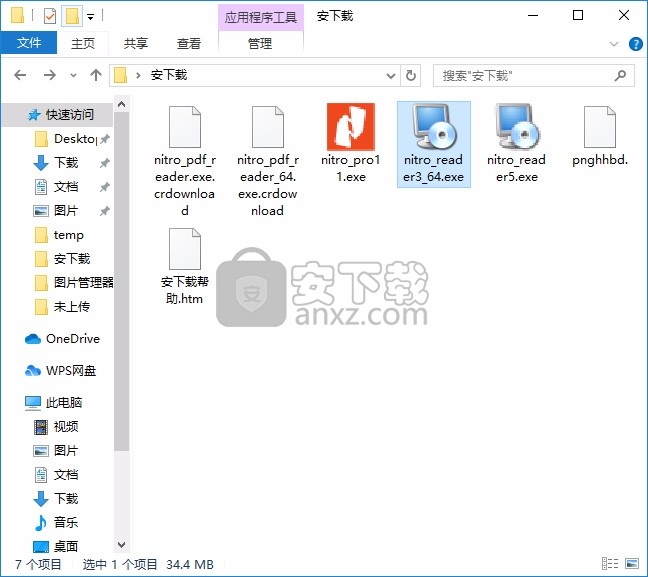Open 未上传 folder in sidebar
This screenshot has width=648, height=577.
[62, 307]
